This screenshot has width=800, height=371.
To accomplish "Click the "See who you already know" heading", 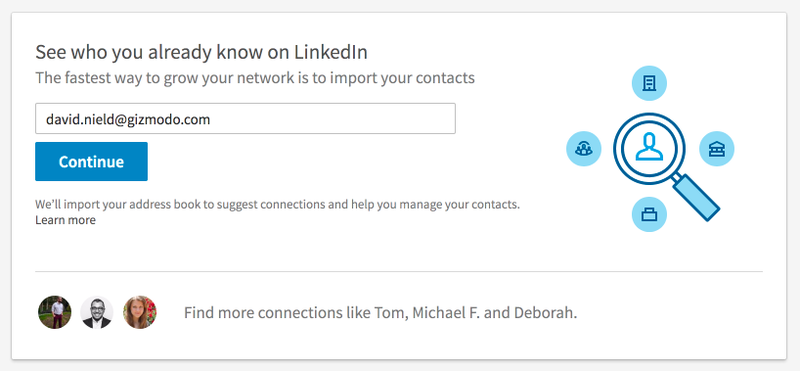I will (202, 52).
